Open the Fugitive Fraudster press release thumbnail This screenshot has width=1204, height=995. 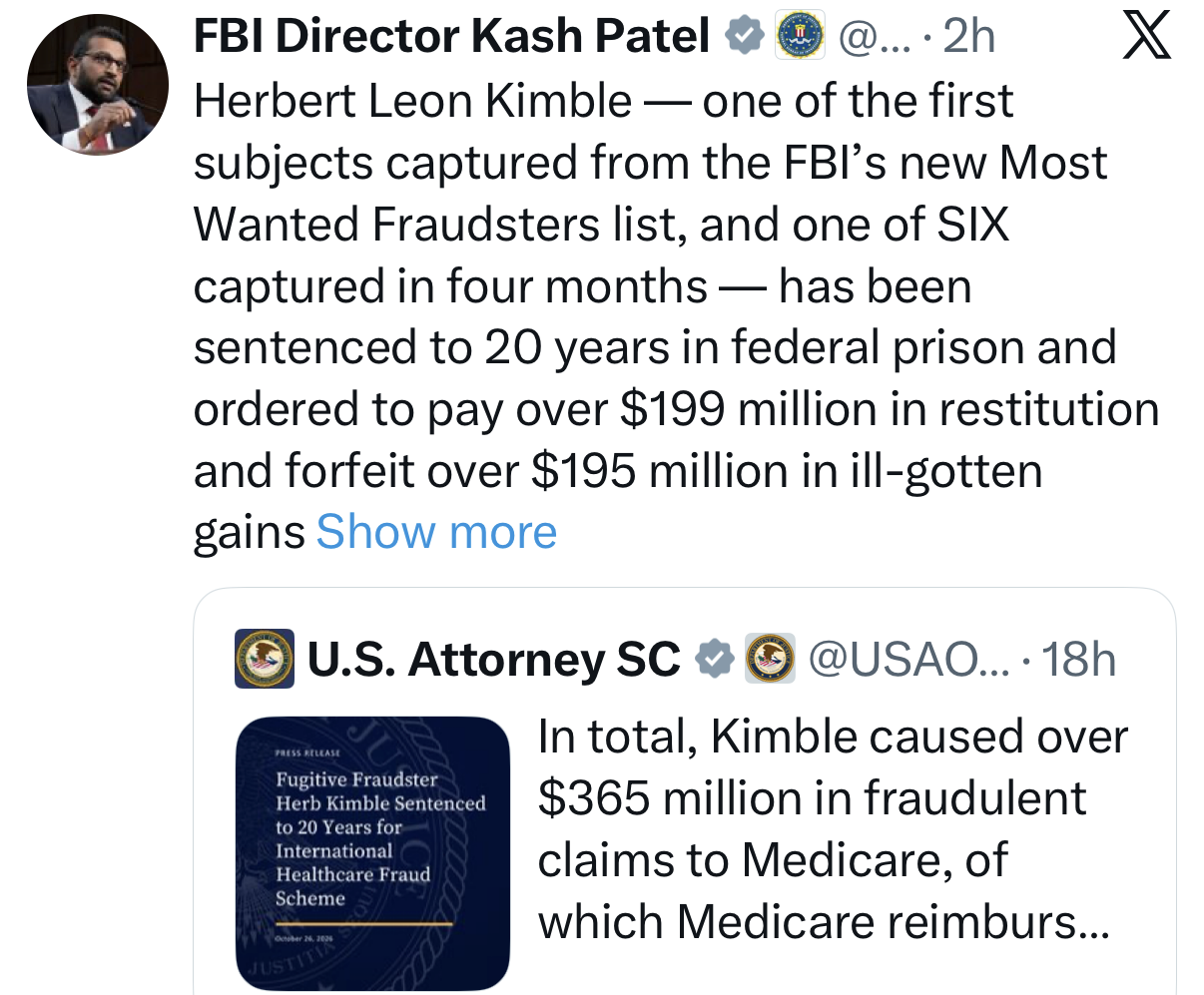click(x=372, y=853)
